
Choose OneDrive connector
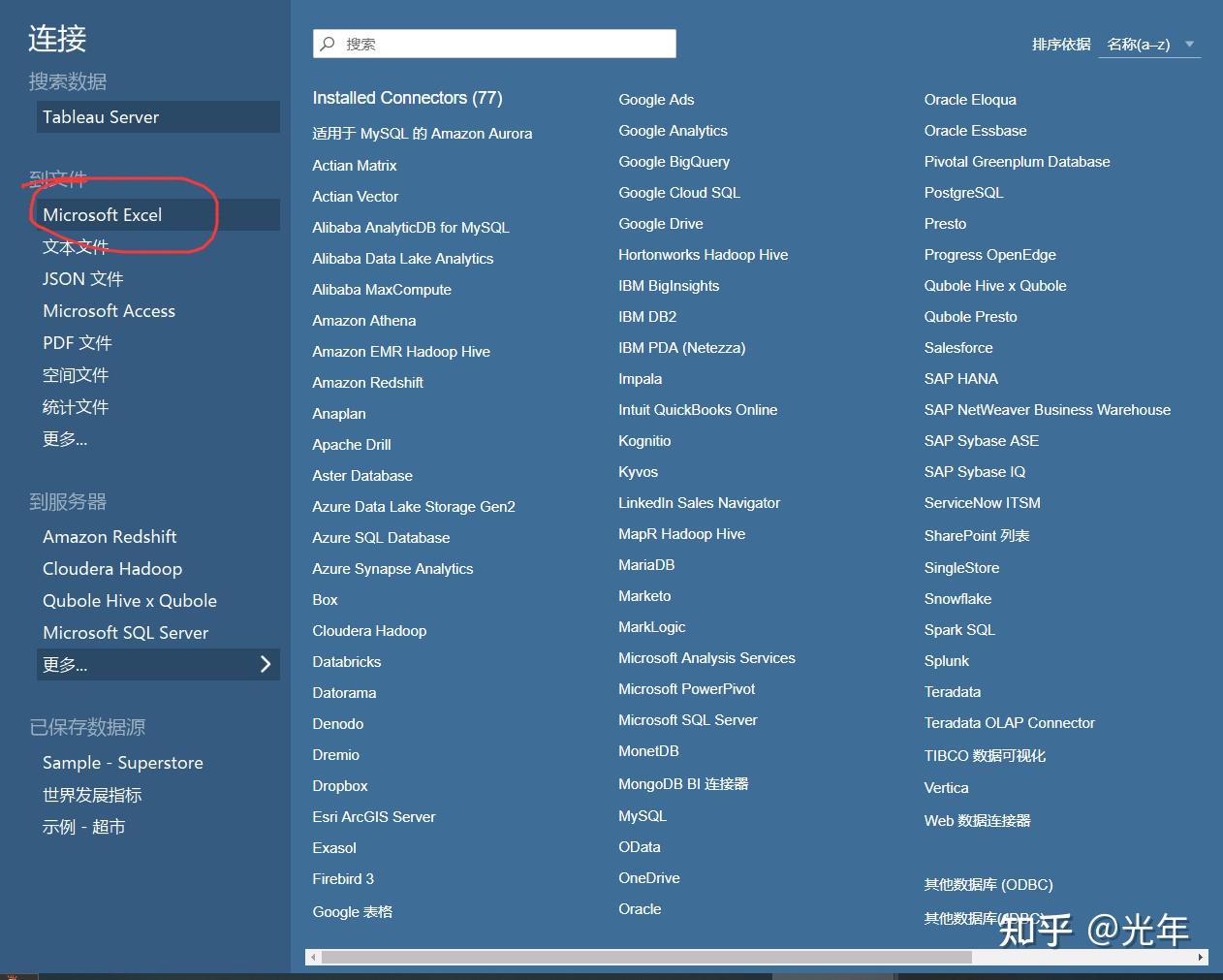[x=649, y=878]
